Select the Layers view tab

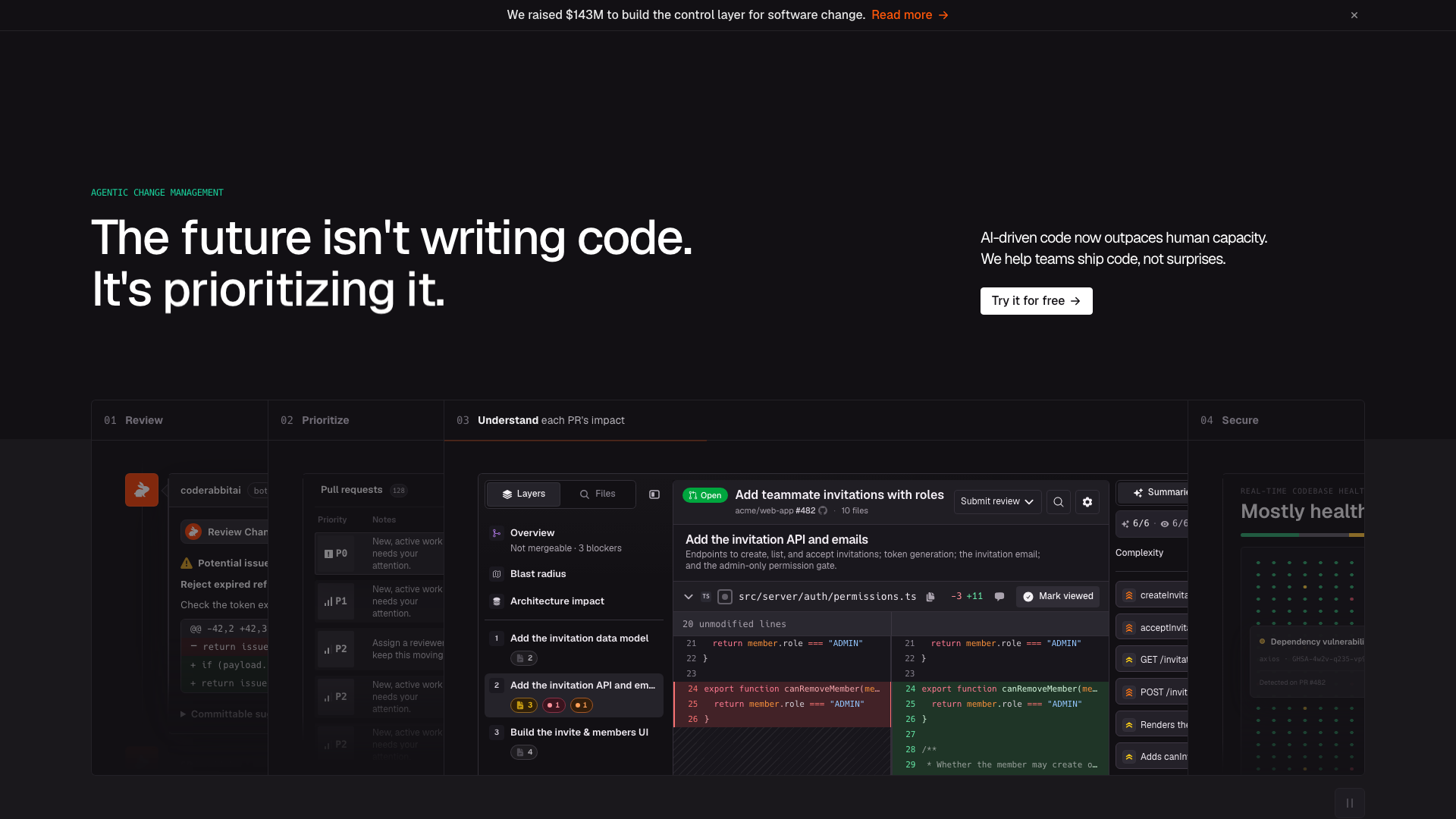coord(523,494)
